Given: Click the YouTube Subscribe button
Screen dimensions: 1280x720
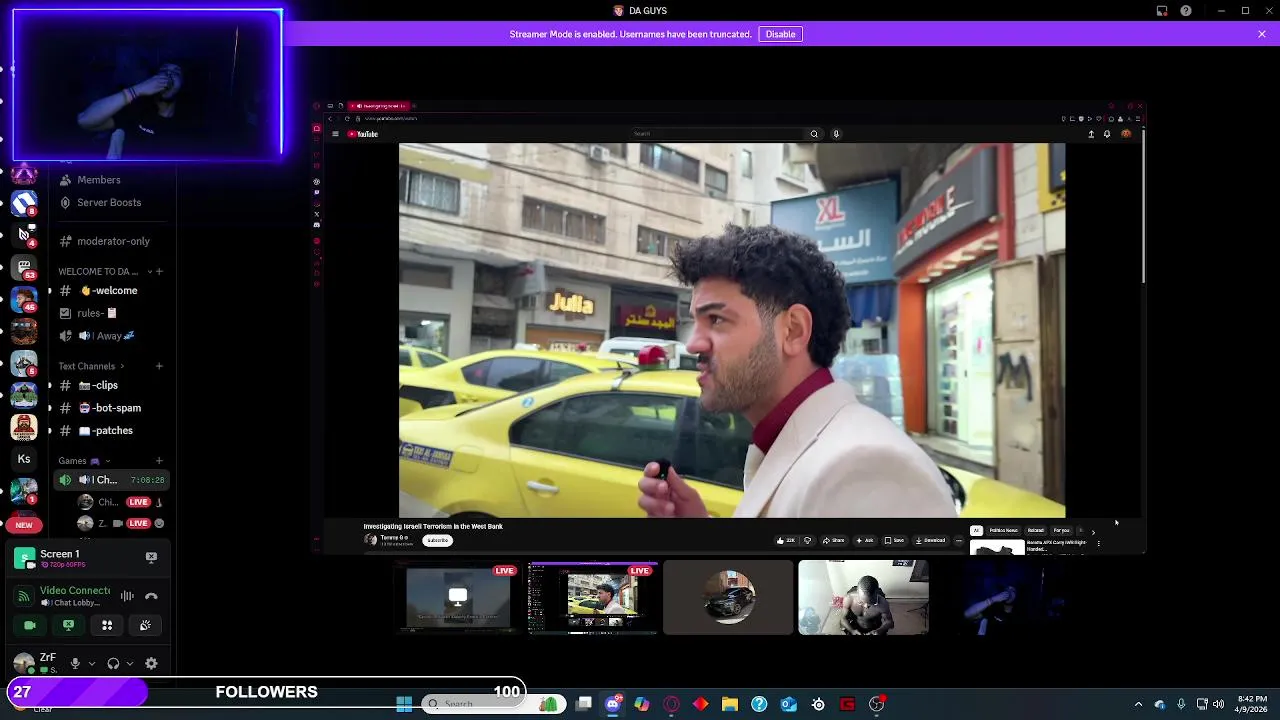Looking at the screenshot, I should coord(437,540).
